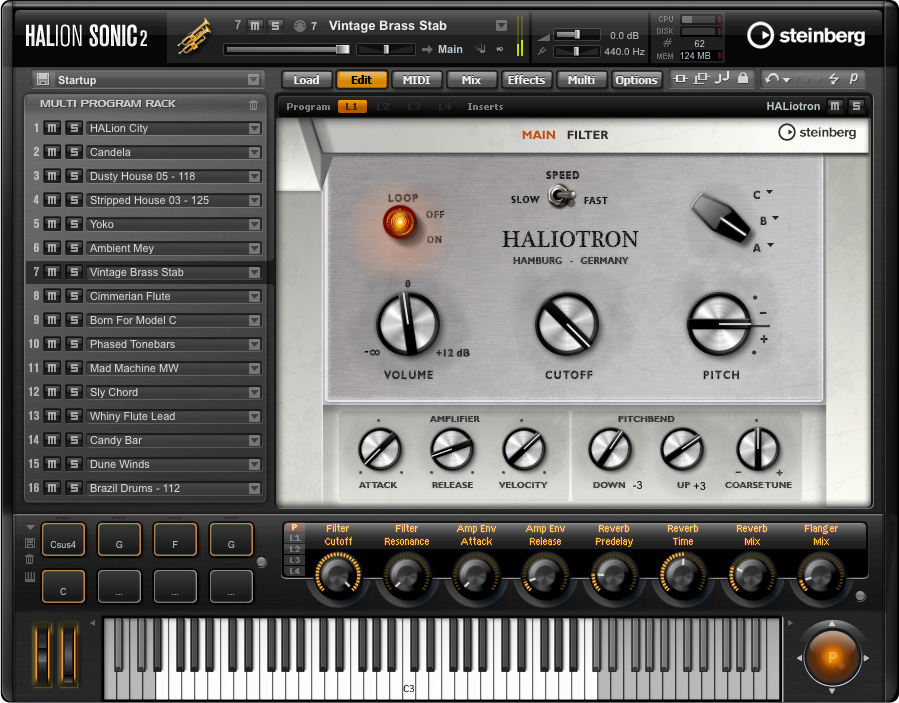The image size is (899, 703).
Task: Expand the Cimmerian Flute slot dropdown
Action: 255,296
